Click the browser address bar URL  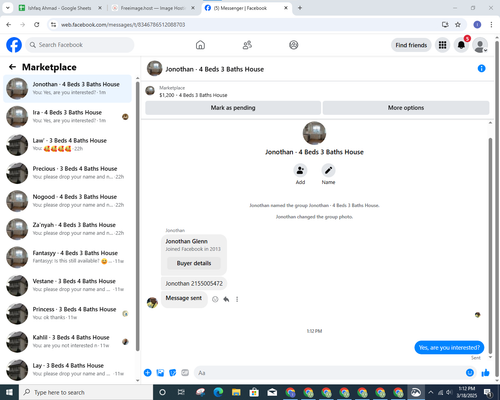coord(123,25)
